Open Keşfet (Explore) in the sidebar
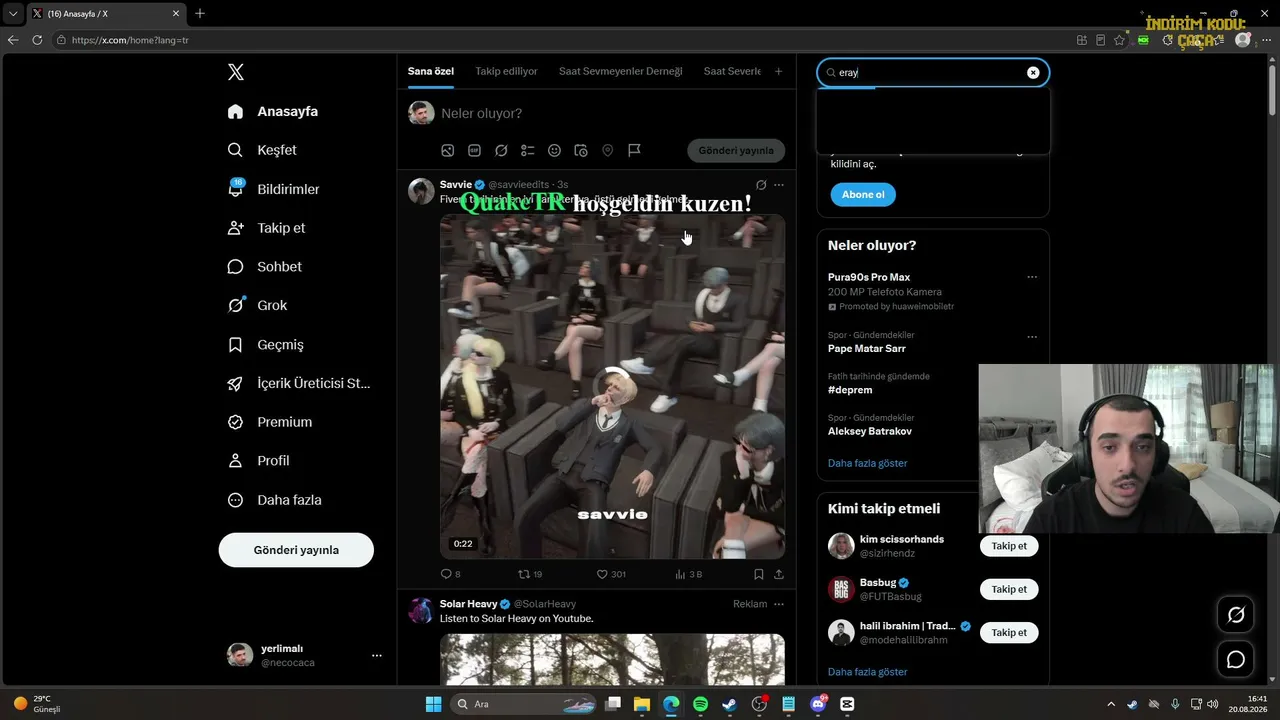This screenshot has height=720, width=1280. 262,150
